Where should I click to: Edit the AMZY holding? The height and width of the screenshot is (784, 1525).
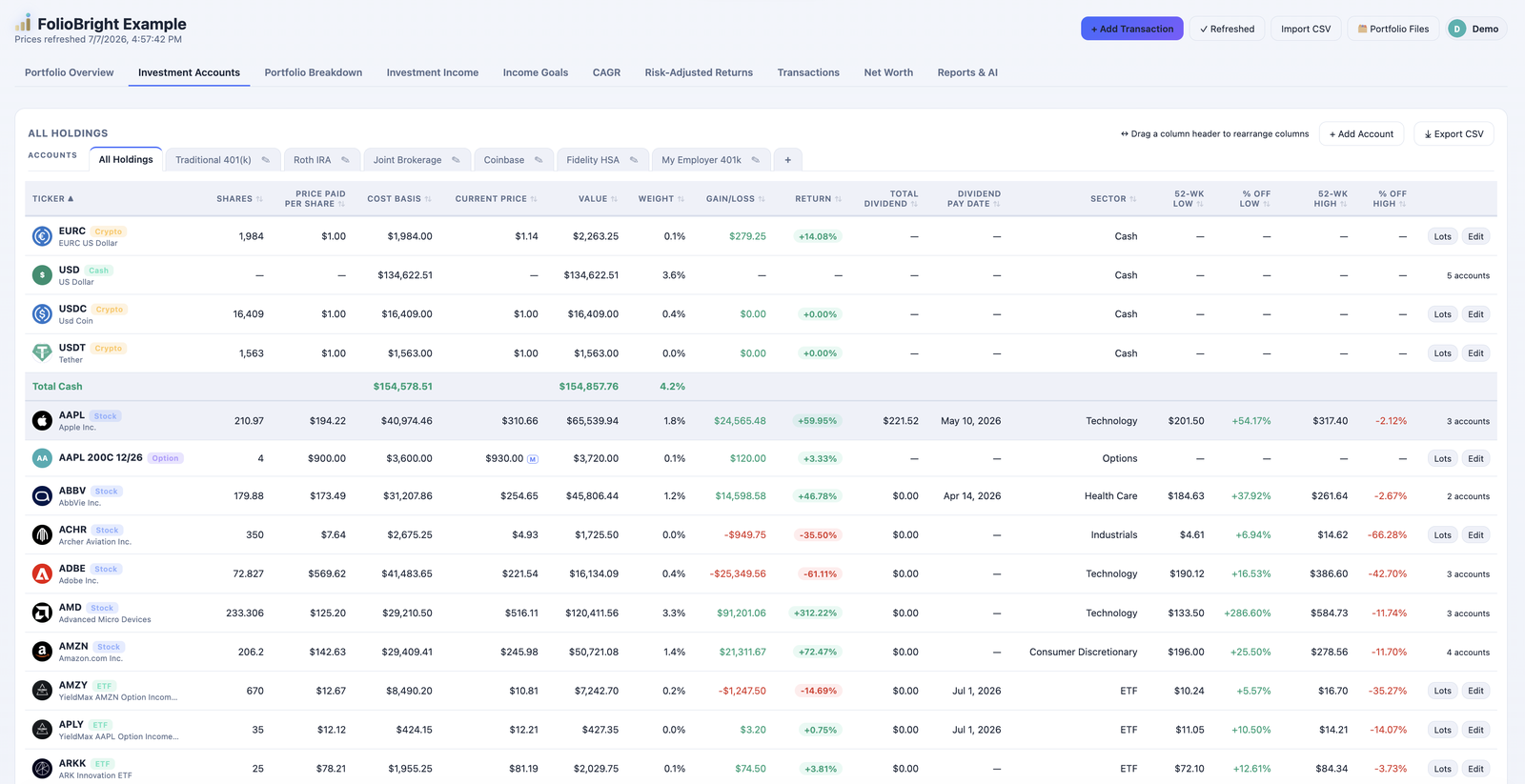[x=1475, y=691]
